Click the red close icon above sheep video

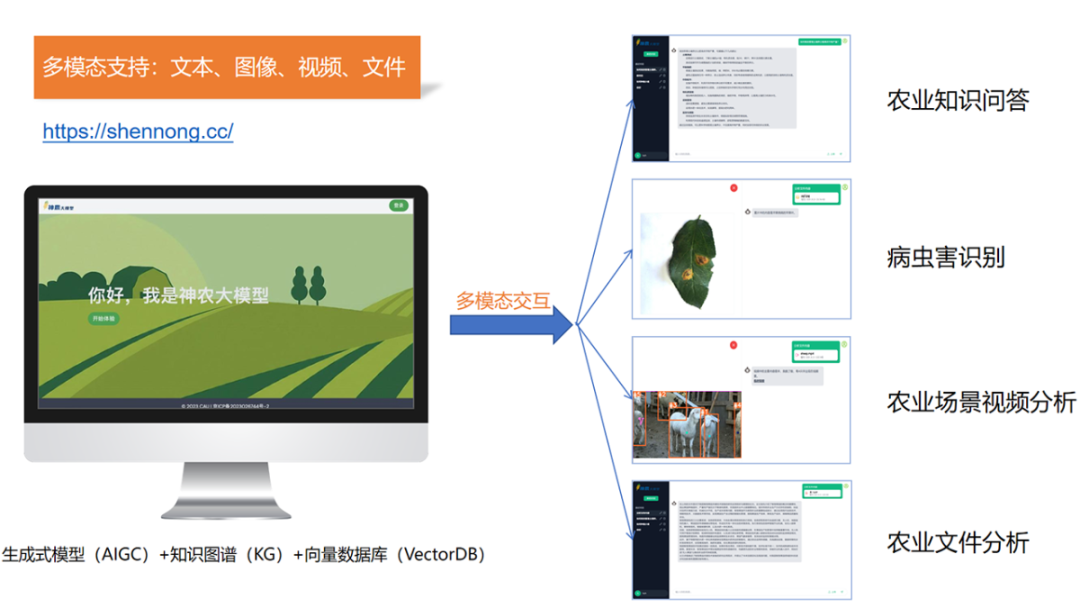pos(733,345)
